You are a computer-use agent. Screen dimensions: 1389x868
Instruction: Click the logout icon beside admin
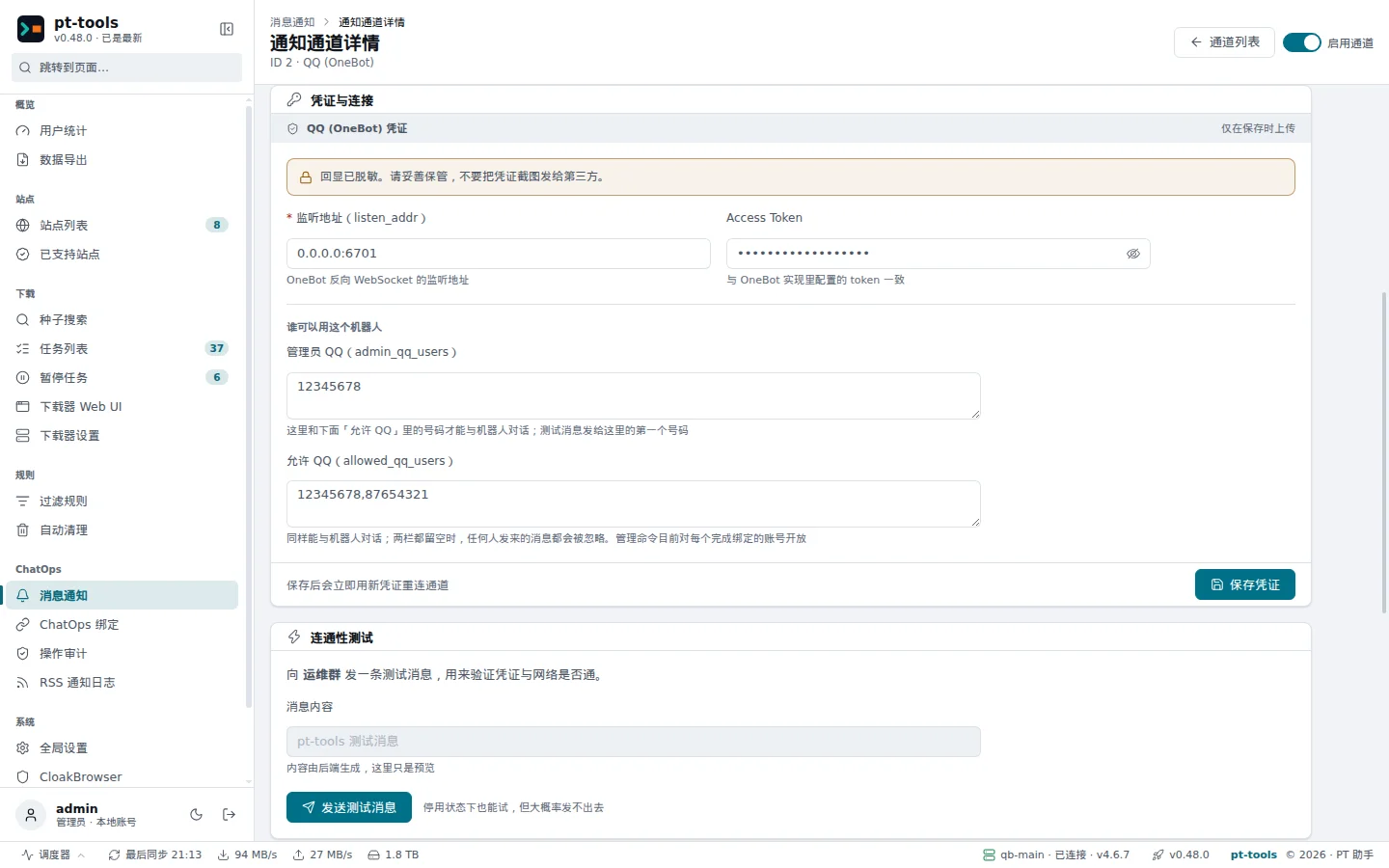230,815
